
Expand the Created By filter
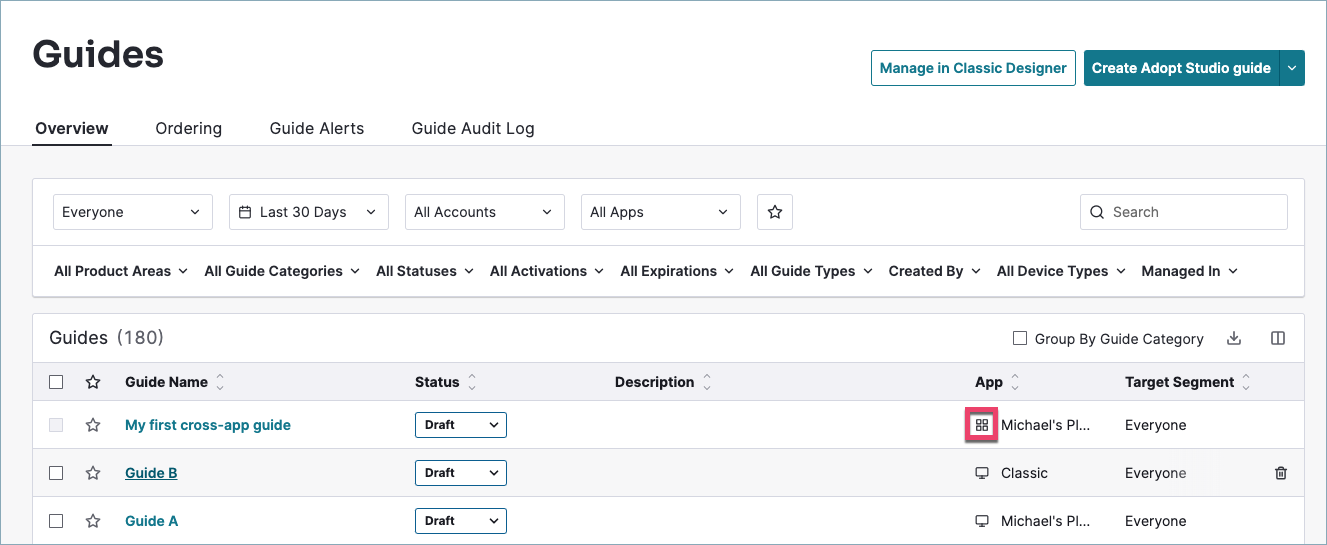935,271
